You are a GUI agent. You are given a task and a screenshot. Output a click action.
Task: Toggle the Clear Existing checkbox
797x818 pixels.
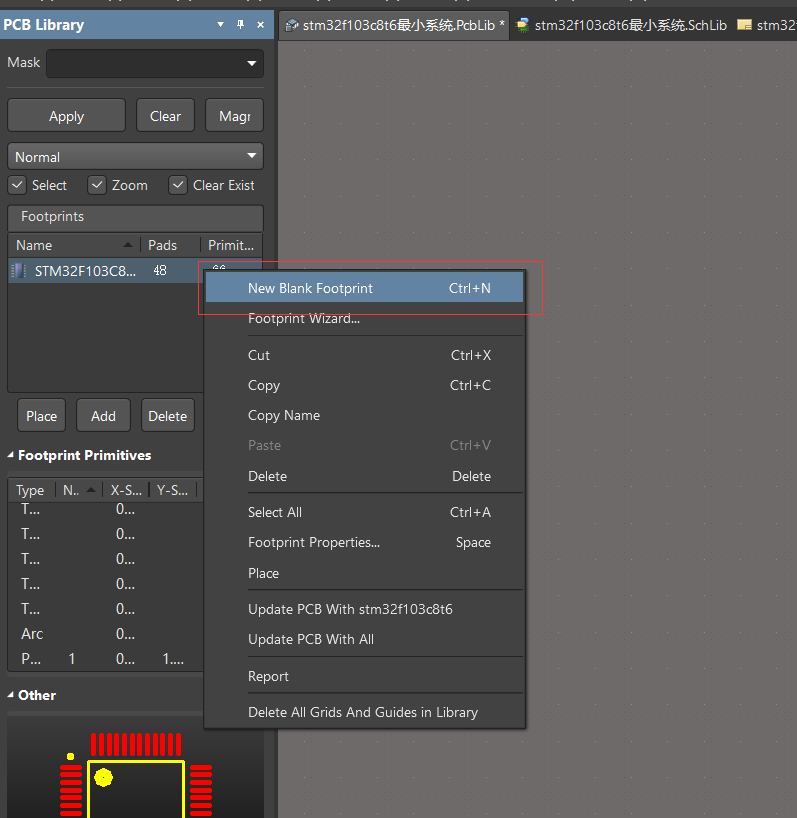(x=178, y=185)
